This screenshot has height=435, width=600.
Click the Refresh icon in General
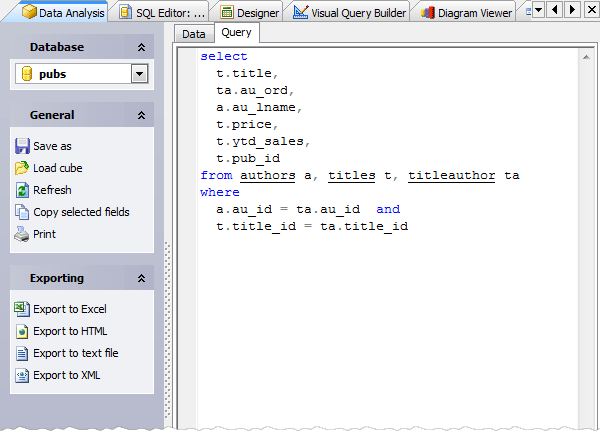coord(22,190)
